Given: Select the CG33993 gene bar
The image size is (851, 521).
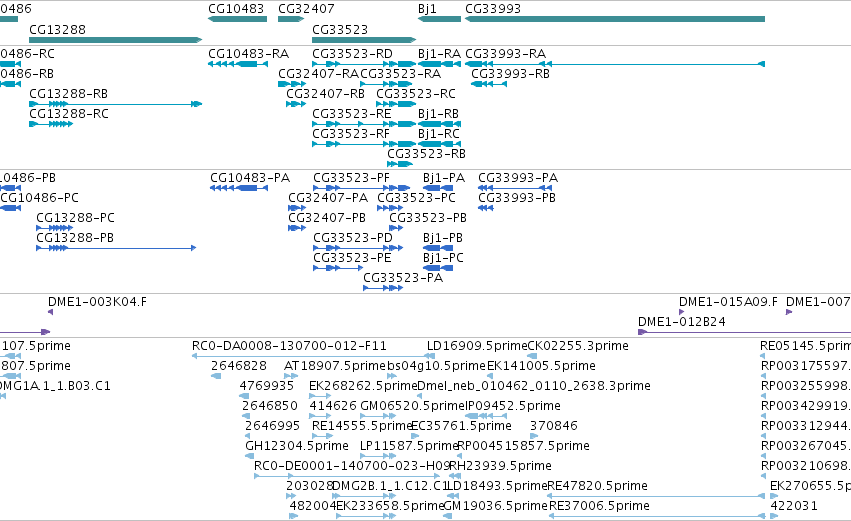Looking at the screenshot, I should point(615,19).
